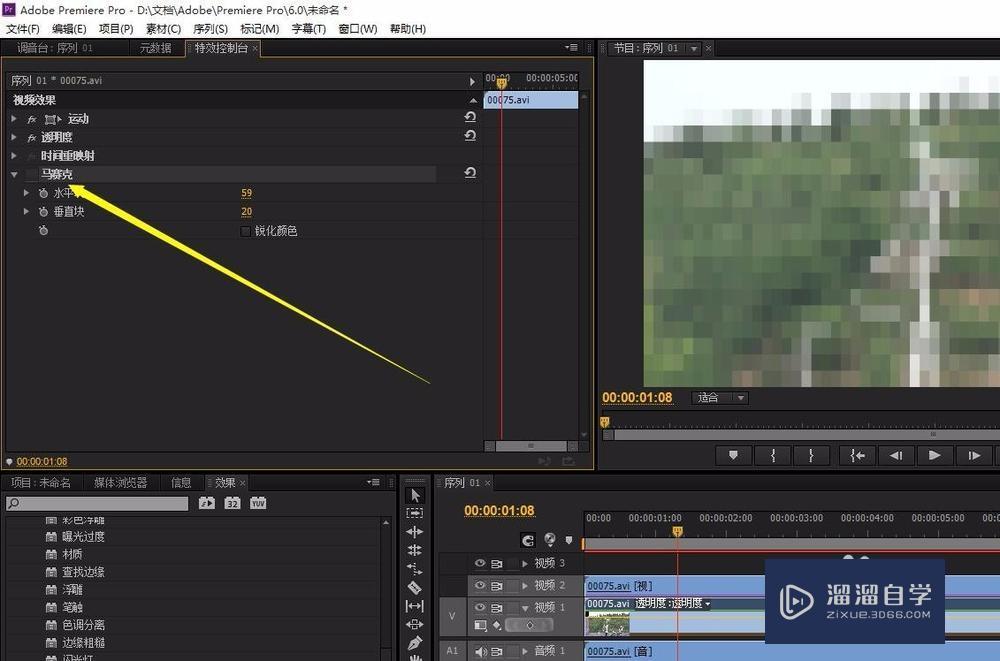Screen dimensions: 1000x661
Task: Reset the 马赛克 effect parameters
Action: tap(470, 174)
